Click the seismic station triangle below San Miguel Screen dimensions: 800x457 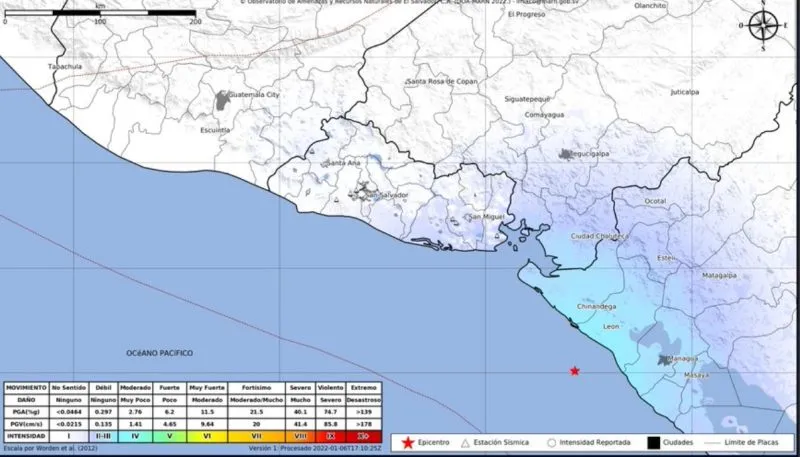[496, 236]
